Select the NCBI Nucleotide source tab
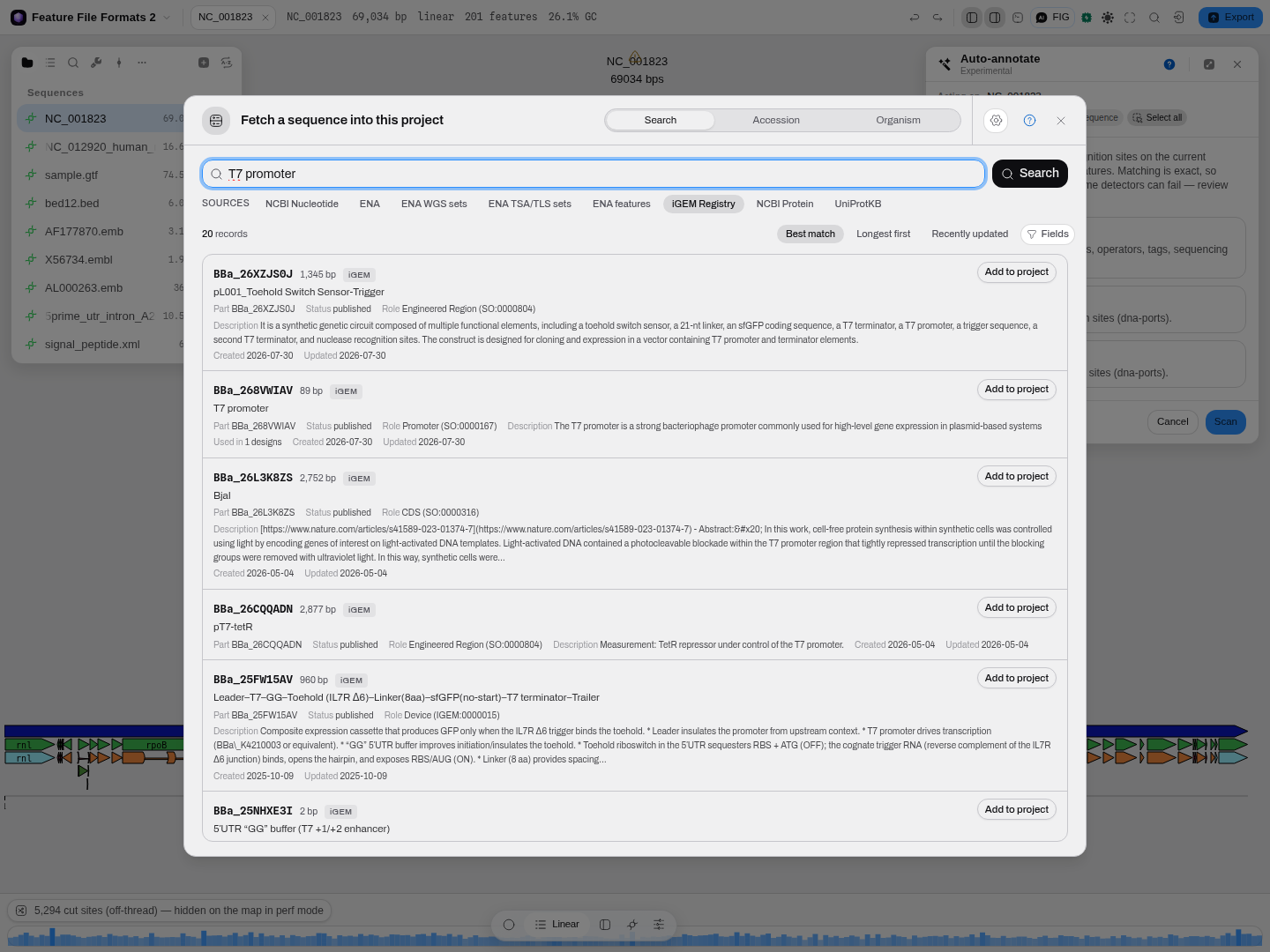The image size is (1270, 952). click(x=302, y=205)
